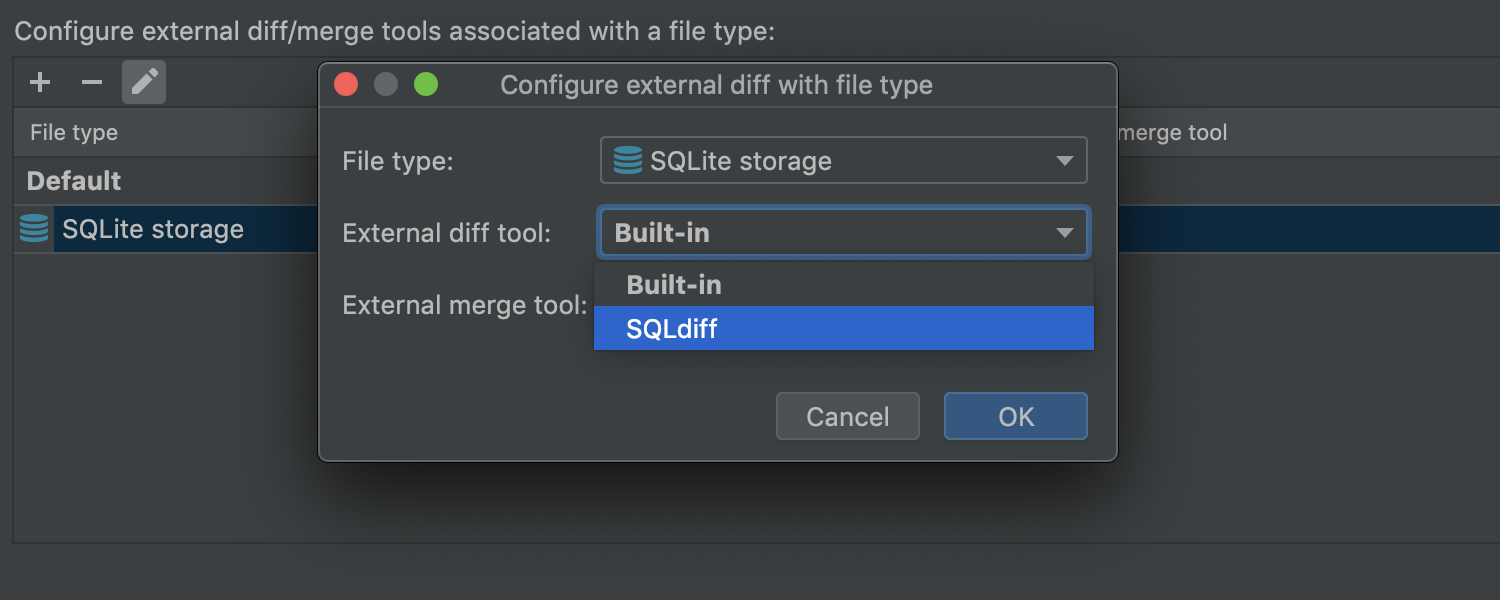Click the green zoom window button
This screenshot has height=600, width=1500.
coord(426,84)
